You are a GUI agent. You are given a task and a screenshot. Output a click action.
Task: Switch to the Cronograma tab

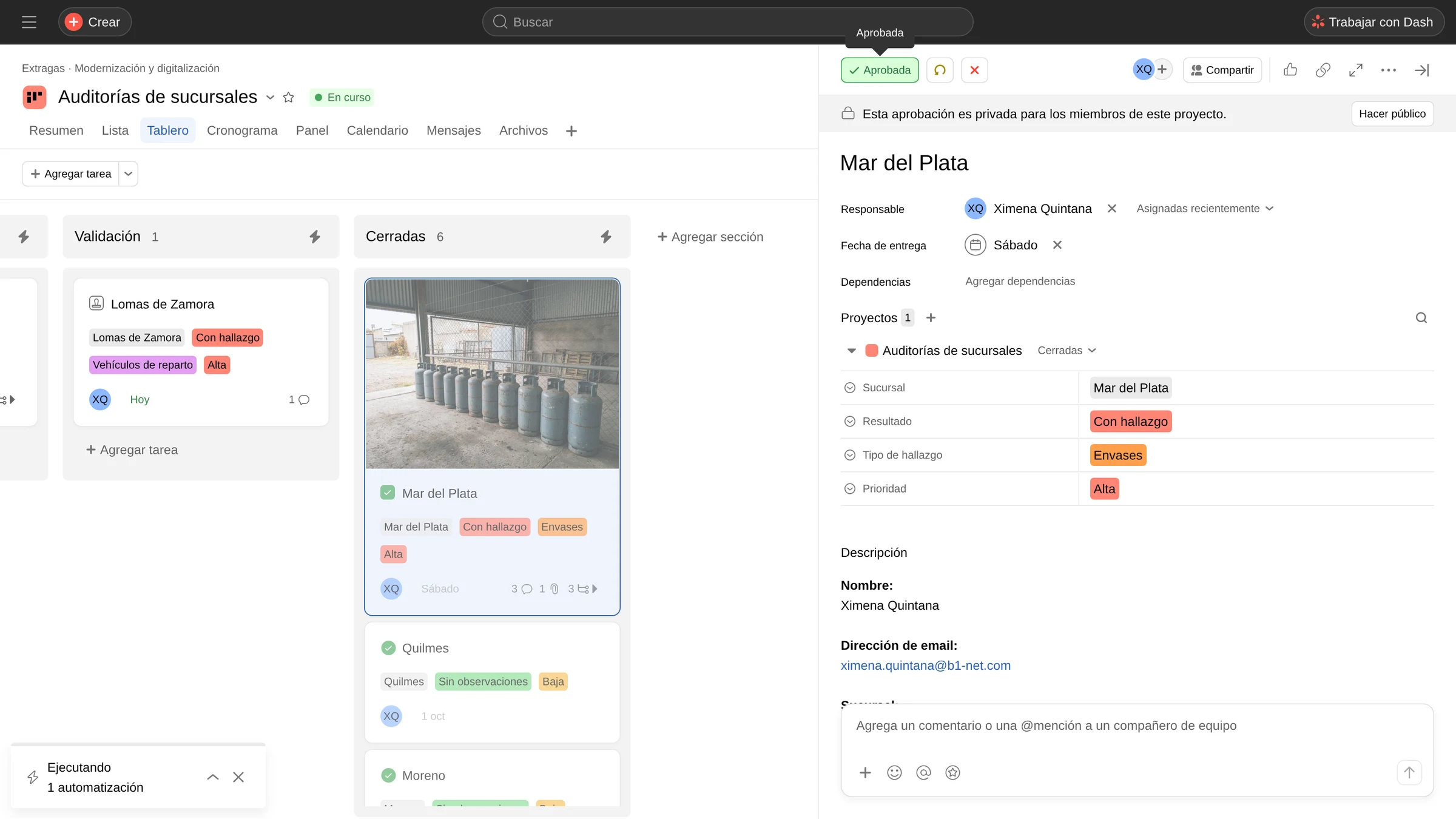[242, 130]
